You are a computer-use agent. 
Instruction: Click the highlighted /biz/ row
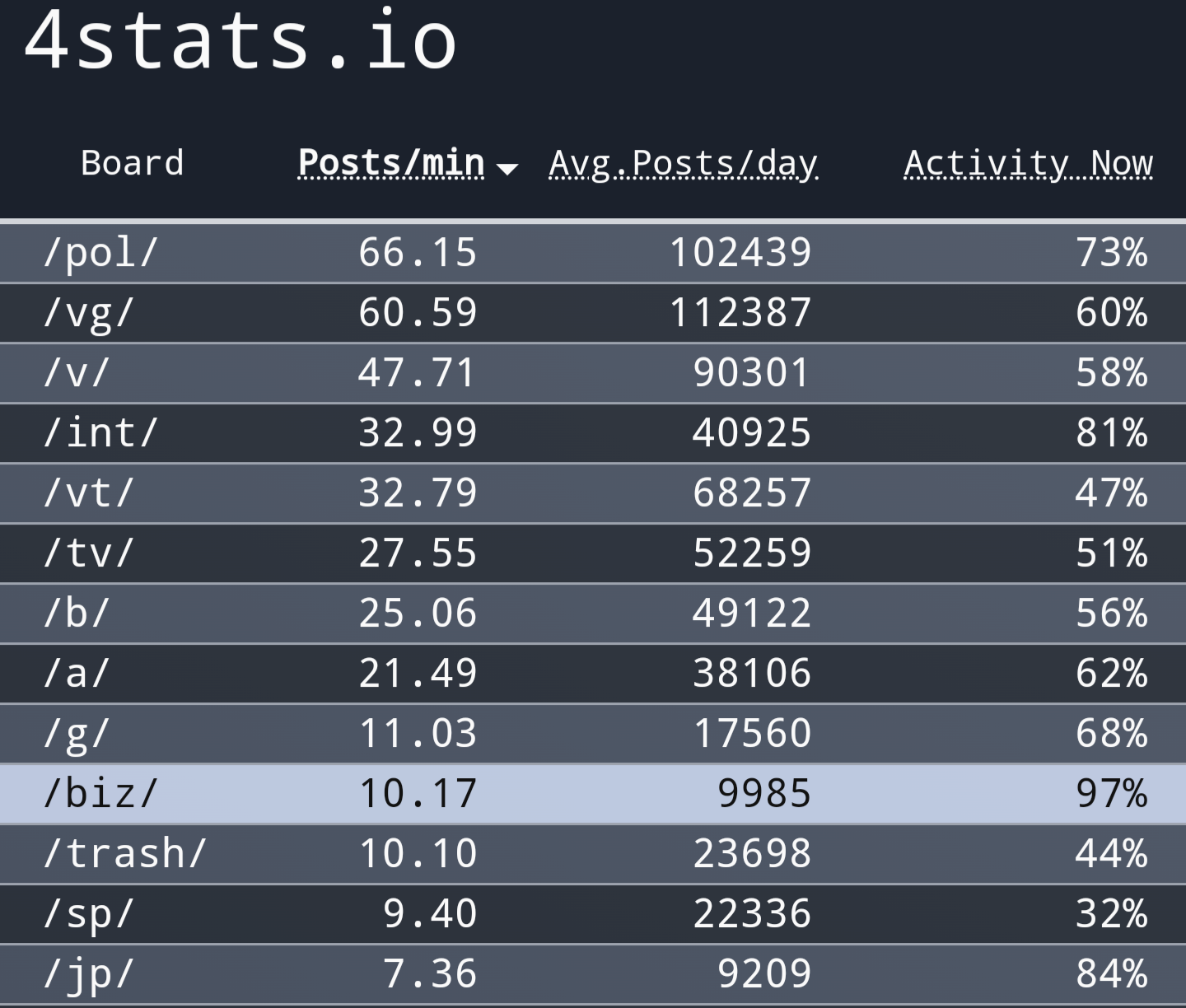pyautogui.click(x=593, y=794)
